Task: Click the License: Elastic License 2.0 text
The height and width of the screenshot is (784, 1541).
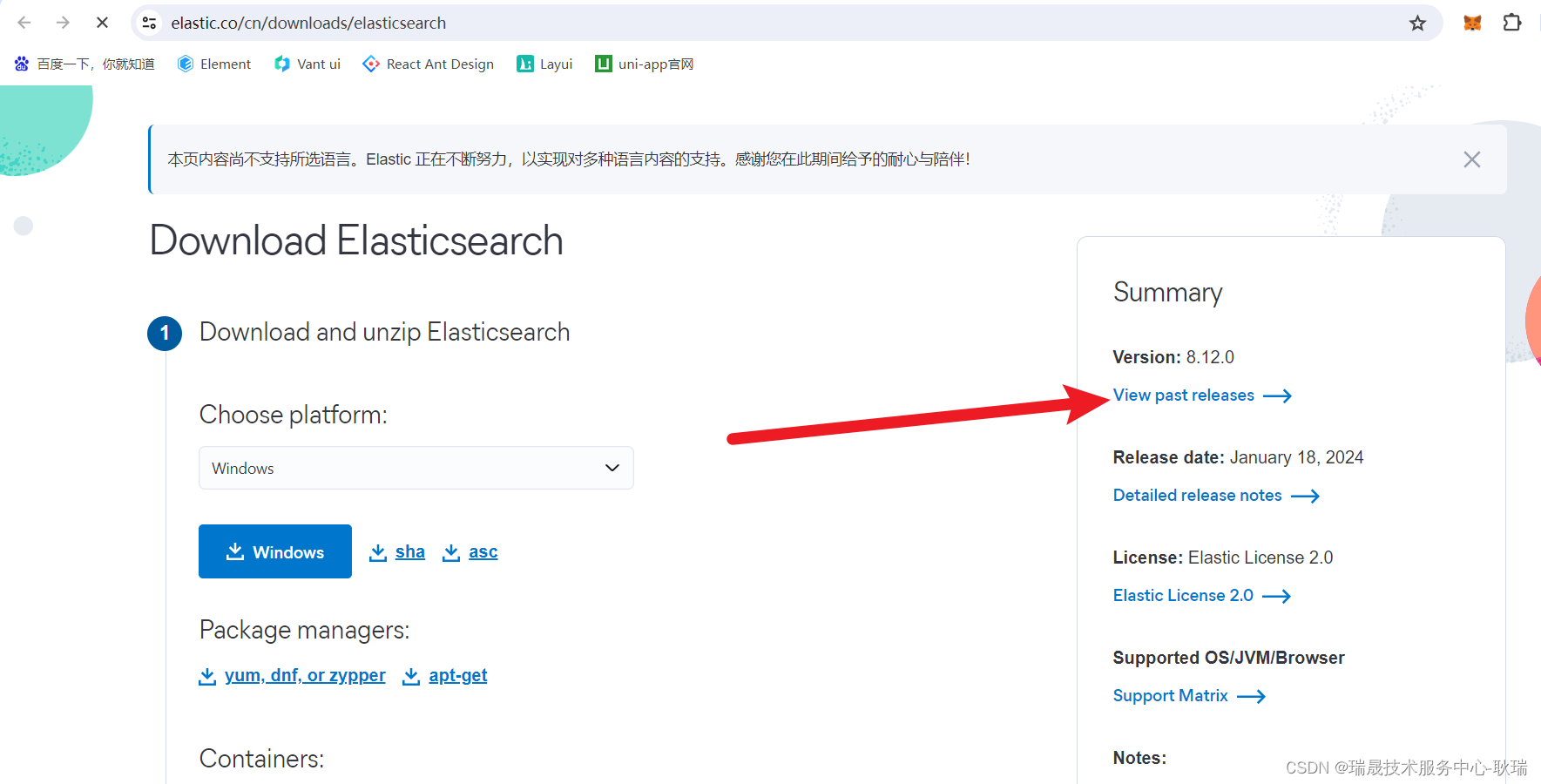Action: pyautogui.click(x=1223, y=558)
